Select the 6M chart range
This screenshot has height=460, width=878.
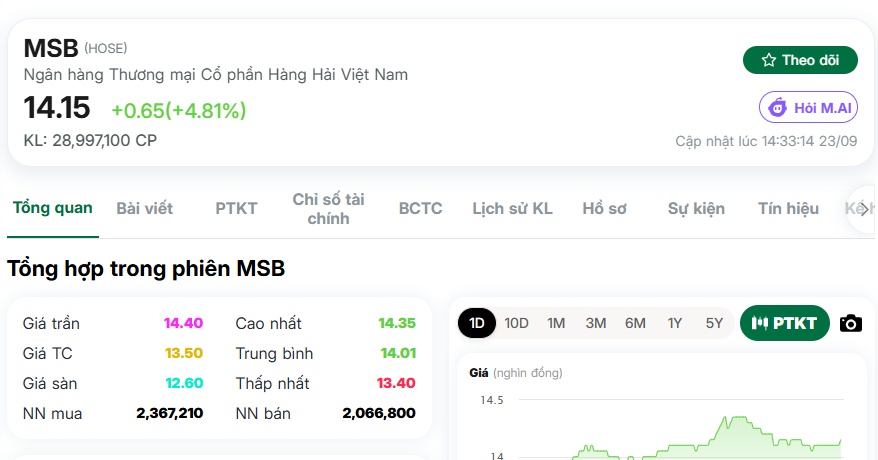point(636,323)
